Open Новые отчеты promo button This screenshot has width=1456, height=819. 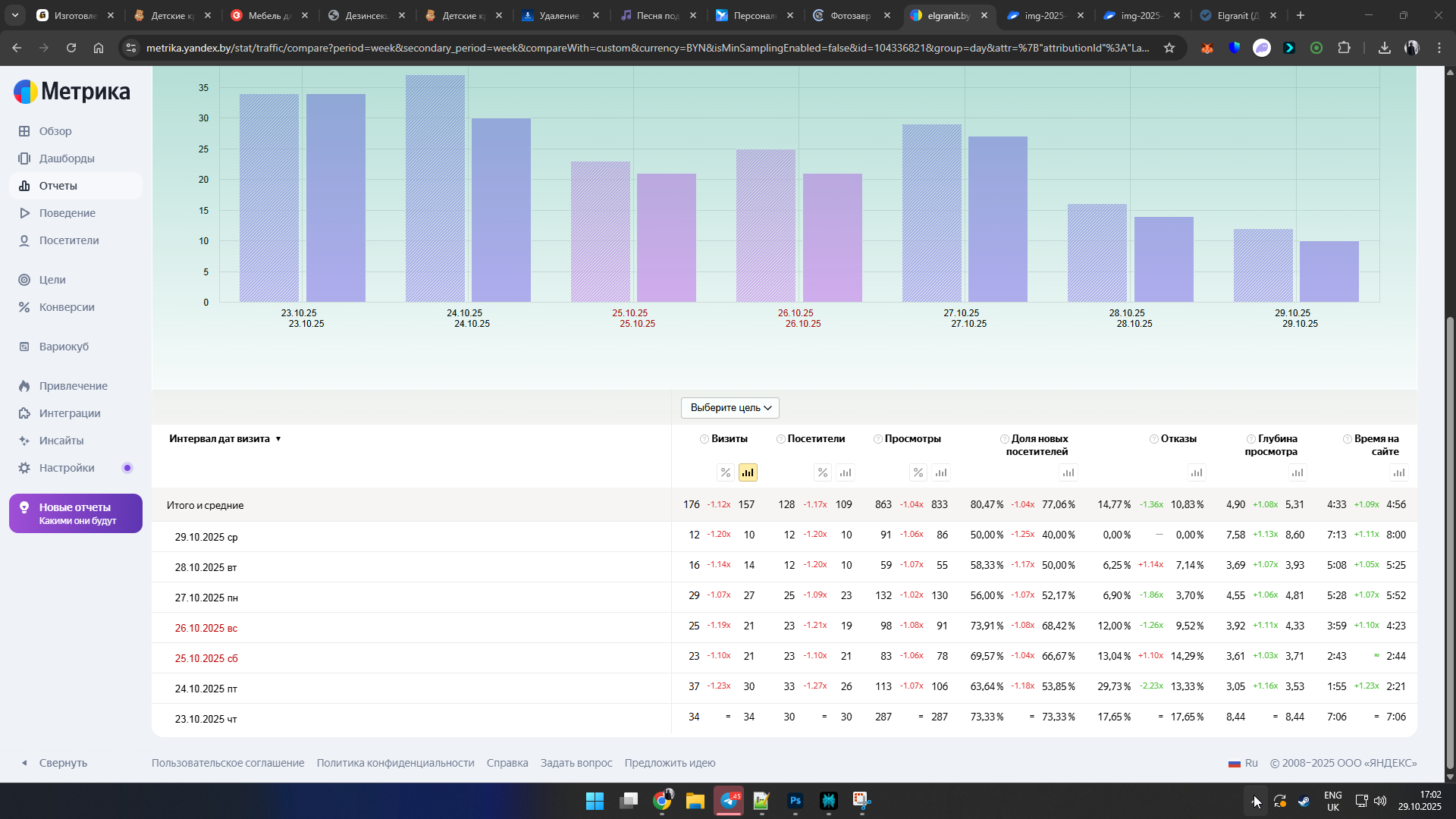(x=76, y=513)
